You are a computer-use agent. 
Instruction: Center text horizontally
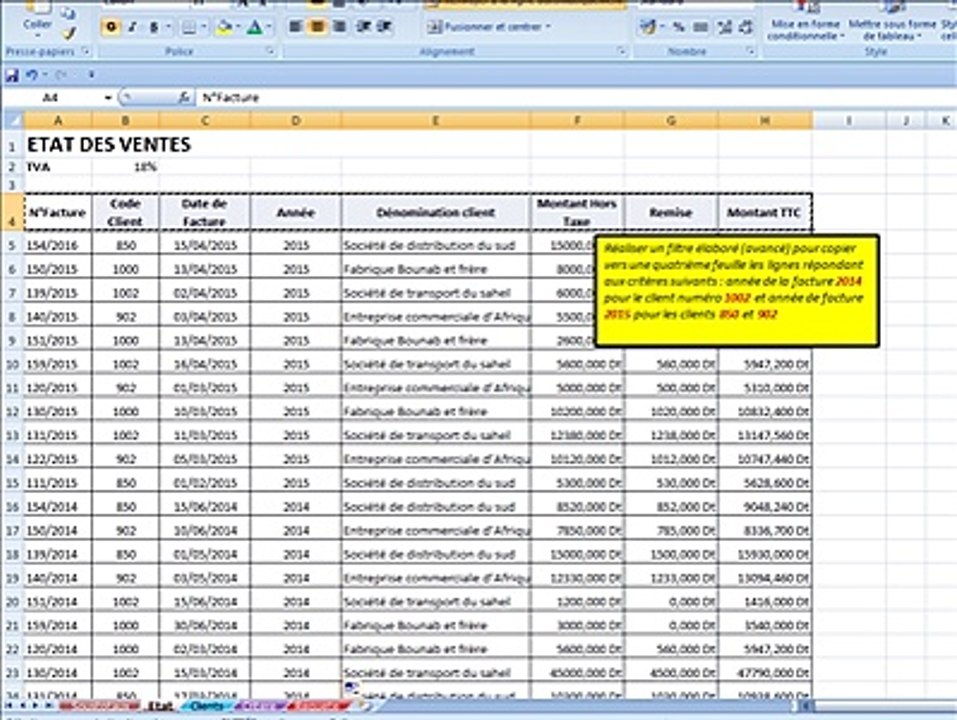[x=317, y=27]
